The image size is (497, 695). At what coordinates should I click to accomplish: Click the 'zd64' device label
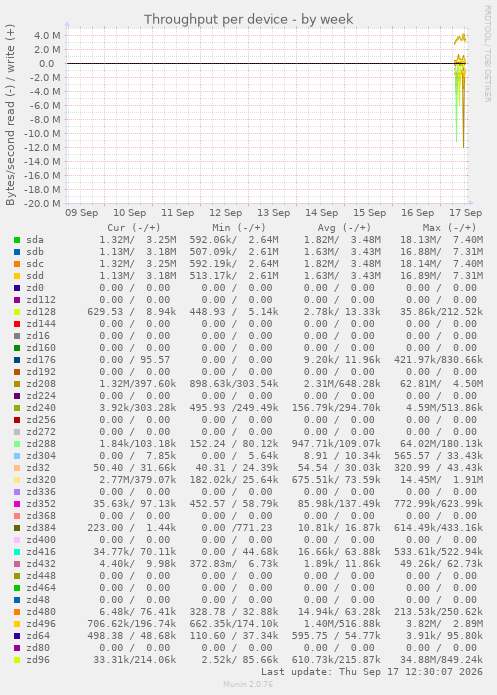coord(38,636)
